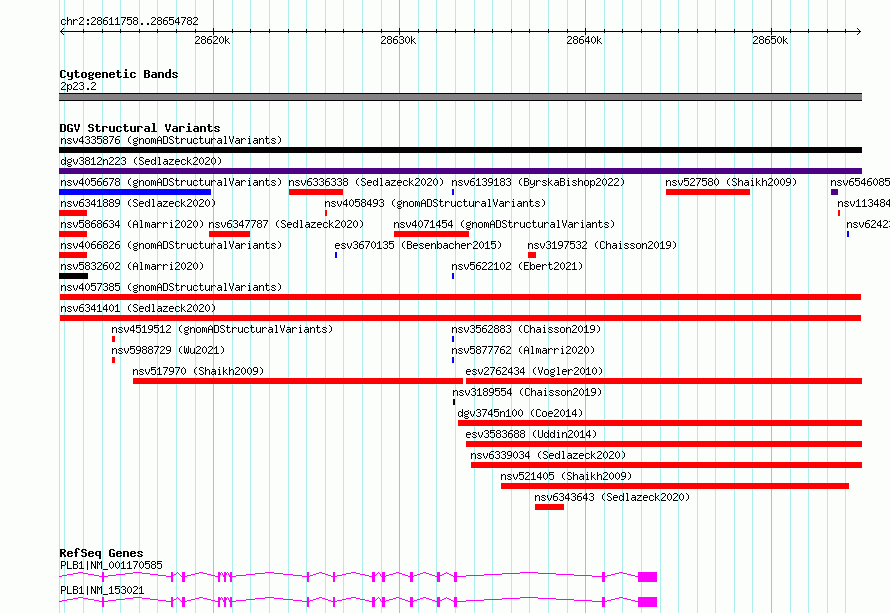Click the 28640k ruler tick label
This screenshot has height=613, width=890.
584,40
